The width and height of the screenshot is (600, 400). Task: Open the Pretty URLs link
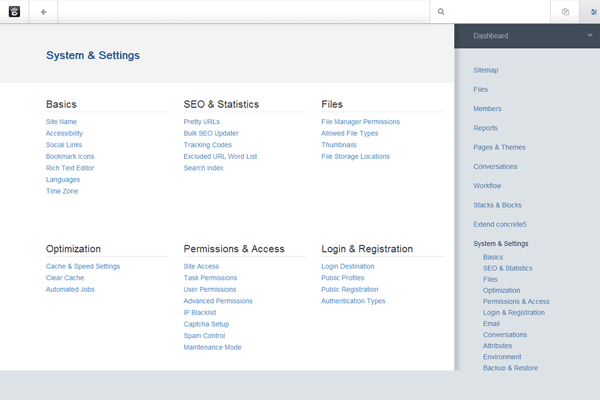201,121
